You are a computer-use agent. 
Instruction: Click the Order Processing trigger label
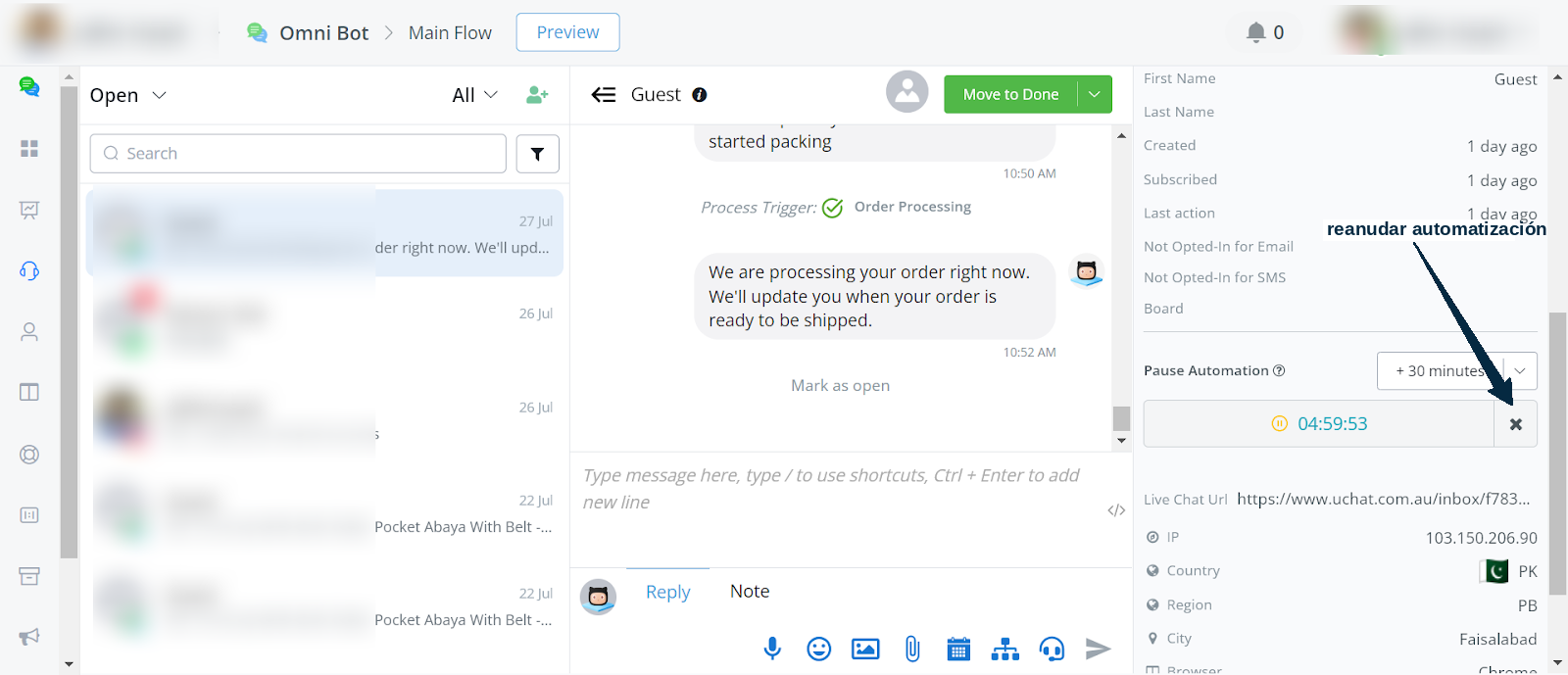[x=912, y=207]
